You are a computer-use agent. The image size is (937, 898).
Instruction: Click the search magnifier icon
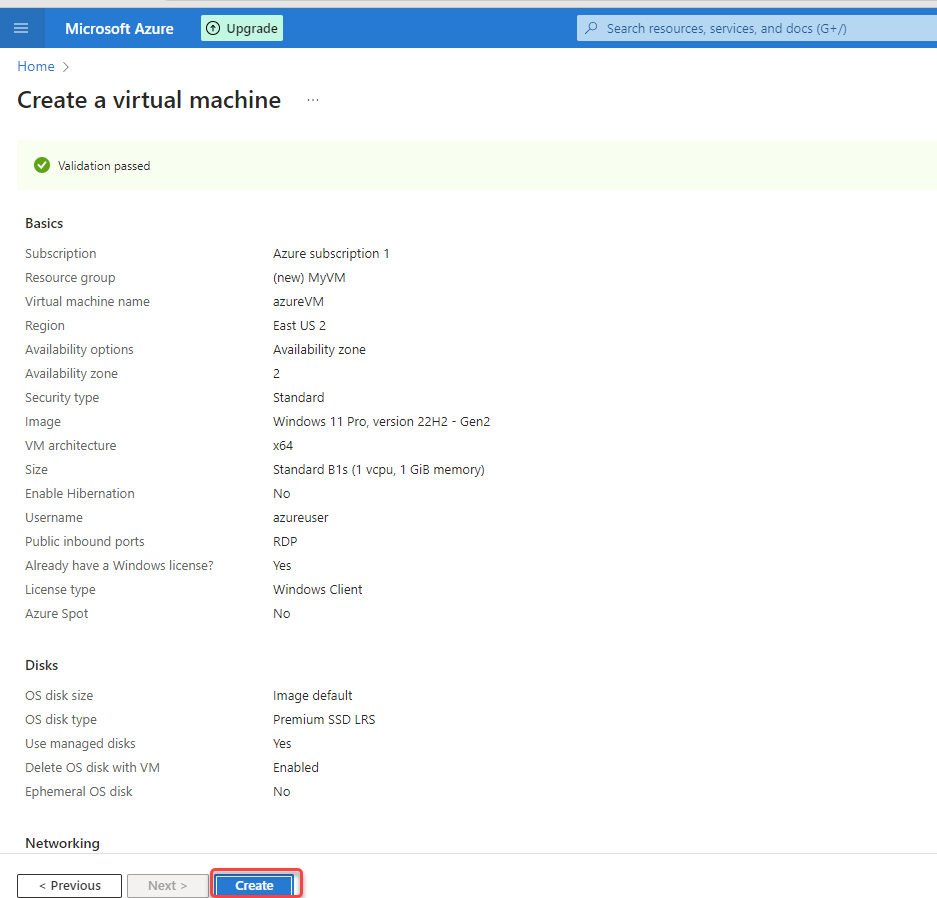click(x=593, y=28)
